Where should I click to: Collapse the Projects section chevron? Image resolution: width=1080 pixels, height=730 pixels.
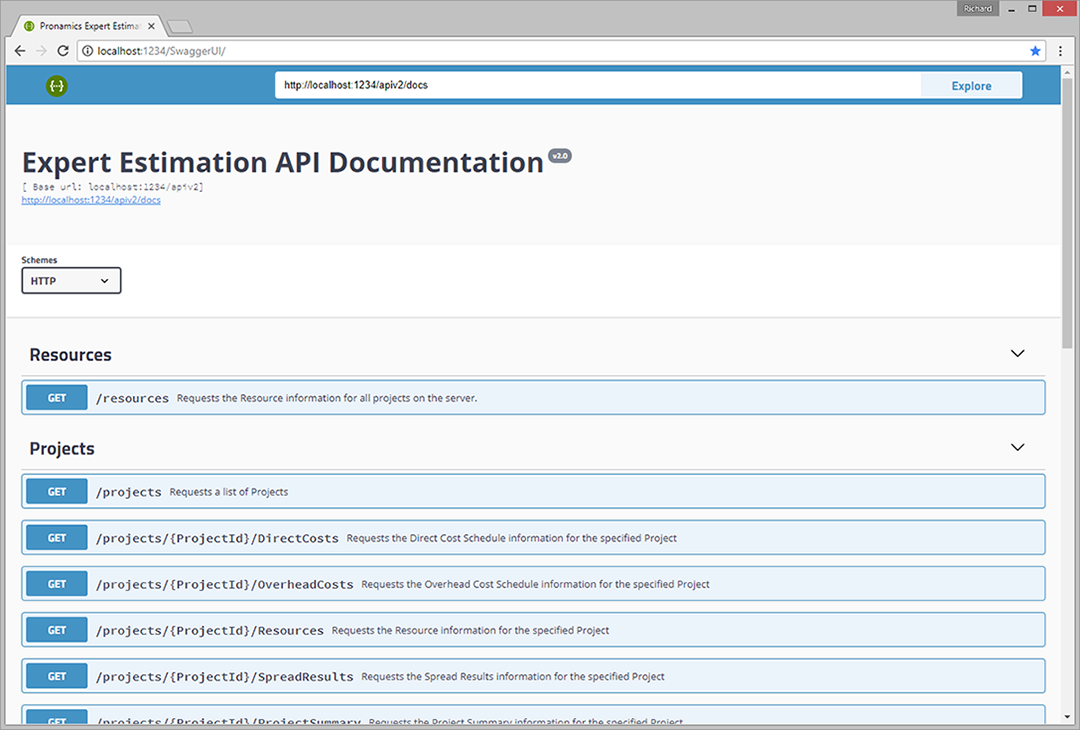point(1017,448)
